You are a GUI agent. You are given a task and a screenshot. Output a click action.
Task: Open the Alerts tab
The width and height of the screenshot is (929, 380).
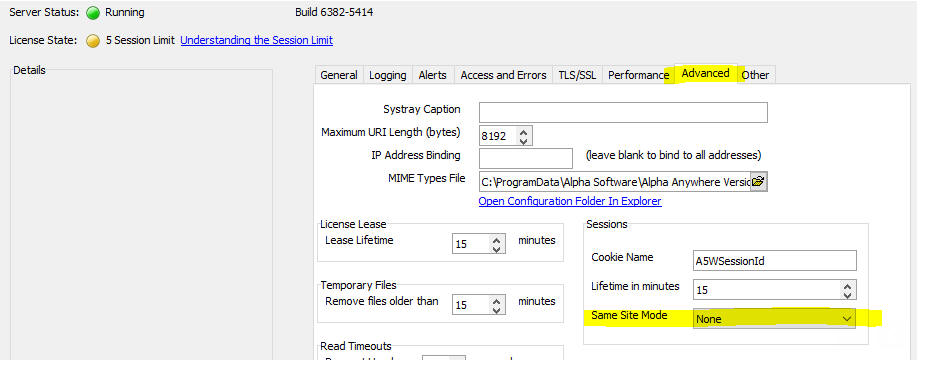[x=433, y=75]
